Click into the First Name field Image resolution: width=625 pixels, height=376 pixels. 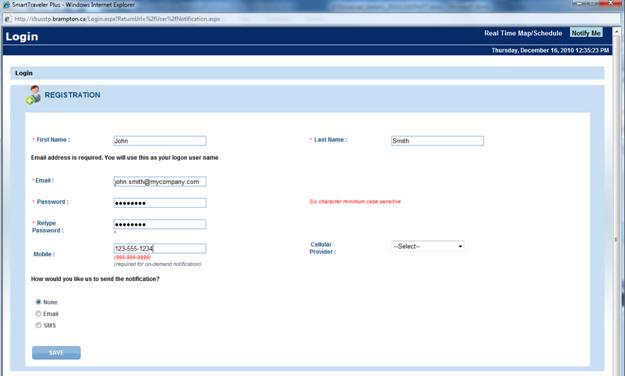tap(160, 140)
